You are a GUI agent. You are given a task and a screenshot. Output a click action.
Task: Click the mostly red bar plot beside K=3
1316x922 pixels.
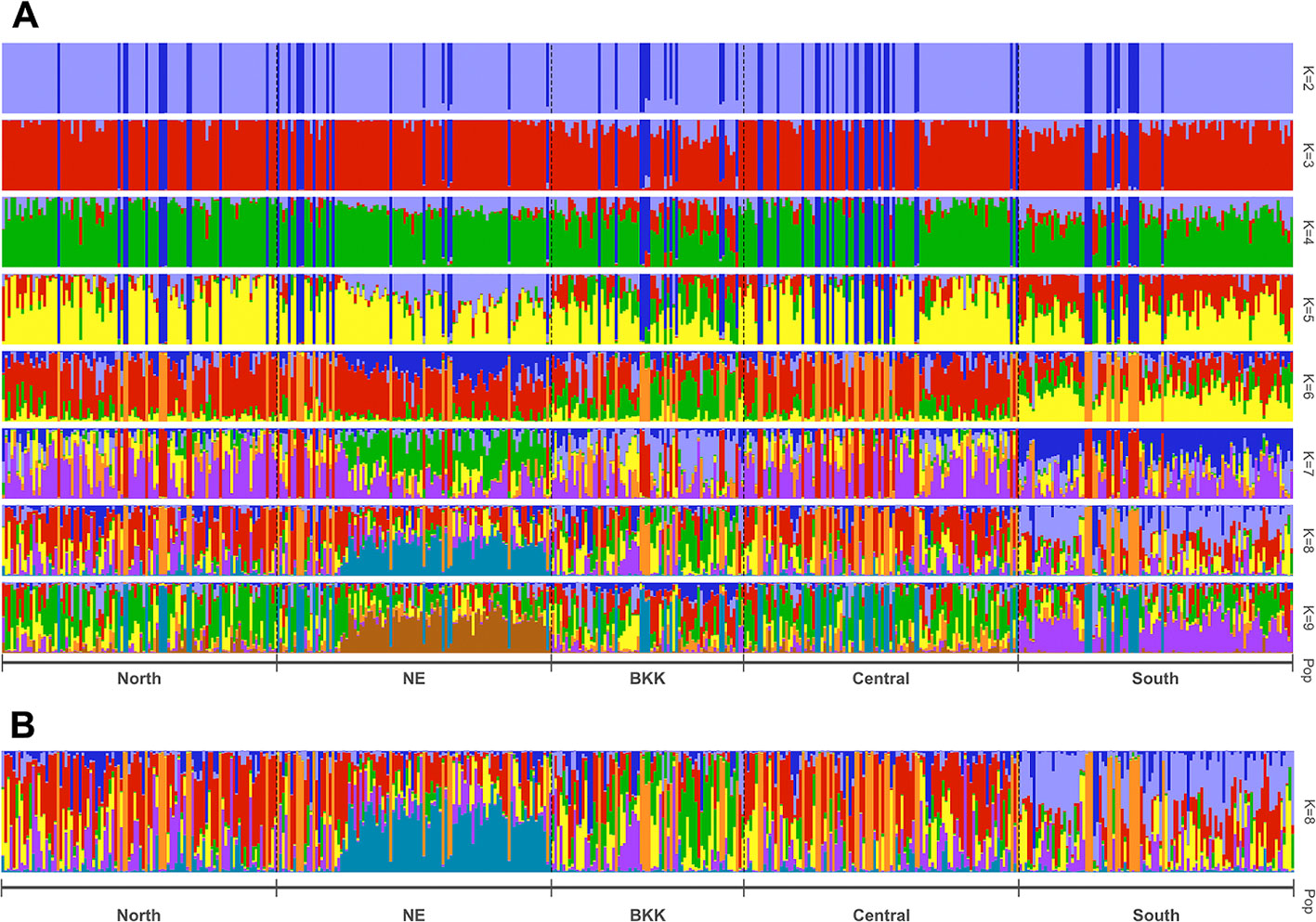[647, 155]
